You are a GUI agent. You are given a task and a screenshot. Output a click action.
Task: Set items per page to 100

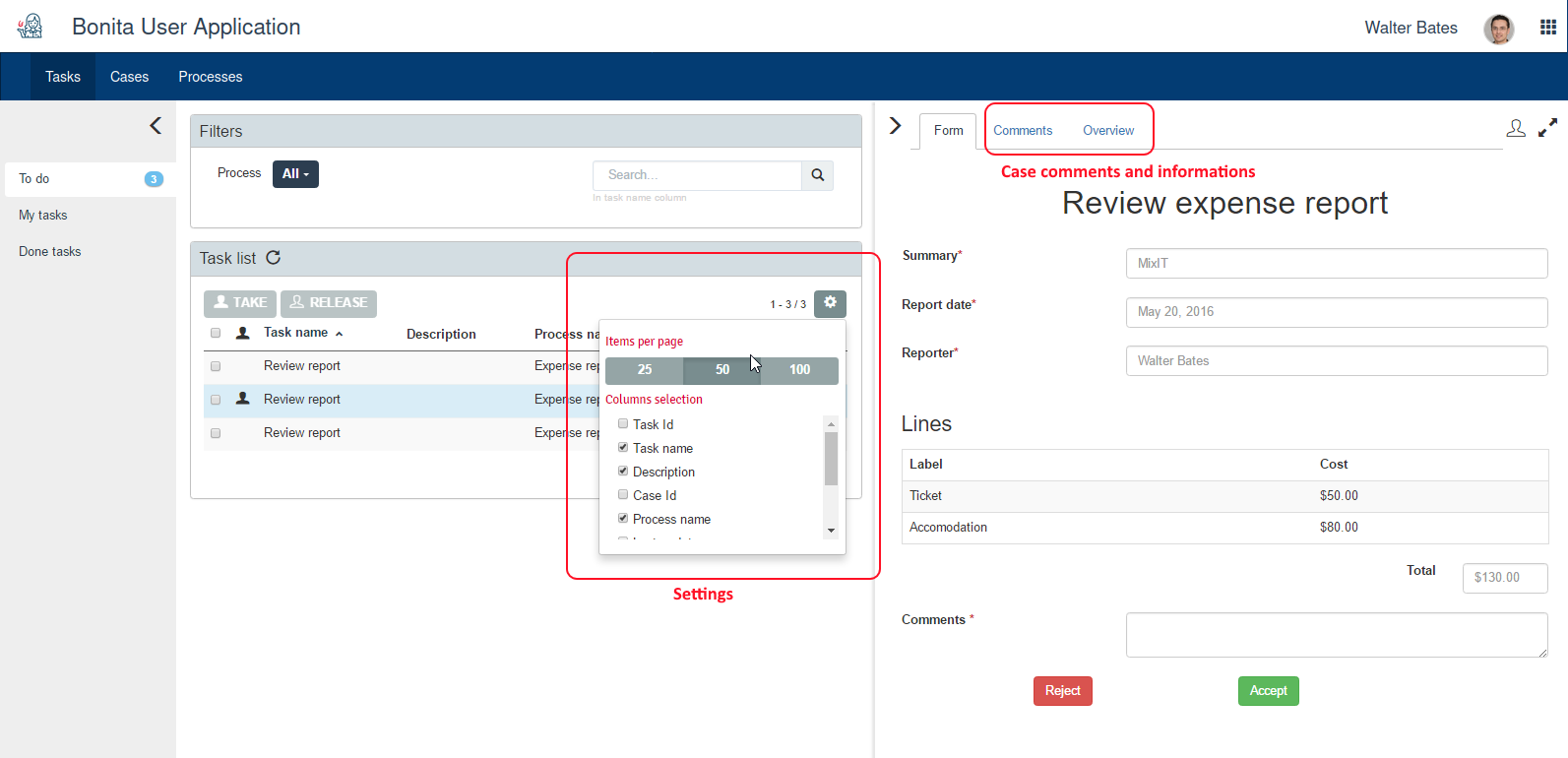799,370
